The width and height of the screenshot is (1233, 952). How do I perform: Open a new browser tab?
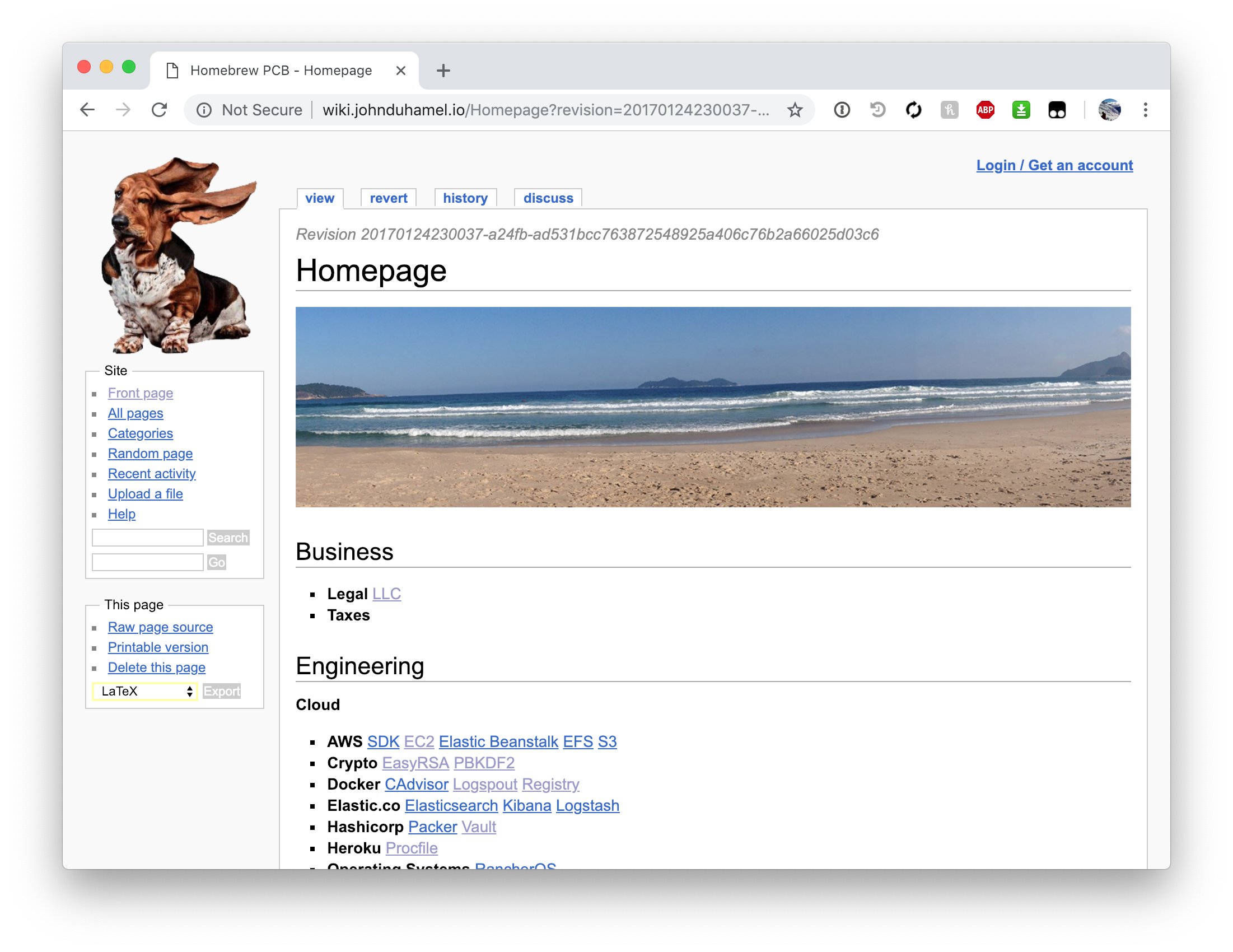click(443, 71)
